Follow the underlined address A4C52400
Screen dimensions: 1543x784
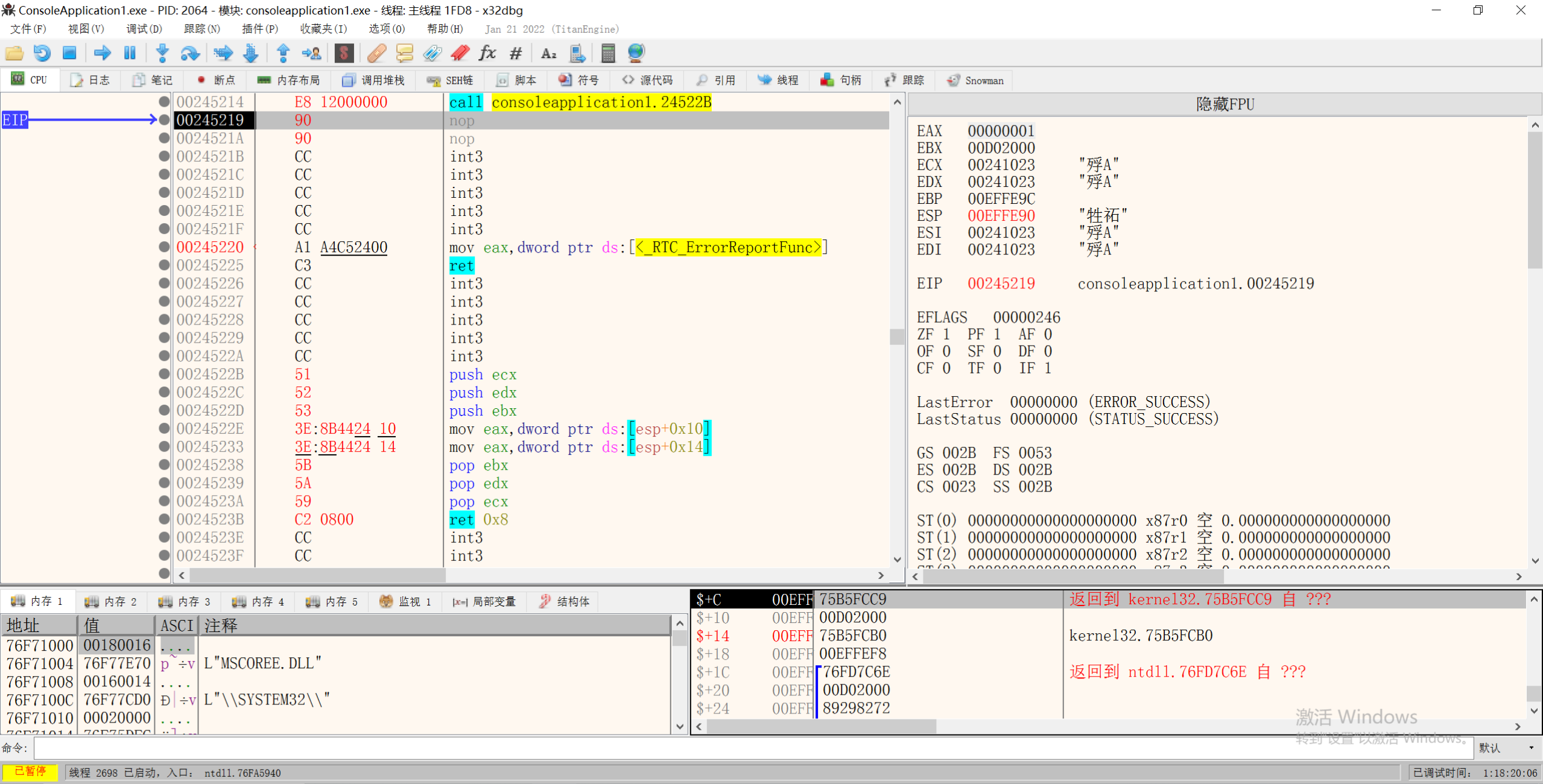tap(353, 247)
